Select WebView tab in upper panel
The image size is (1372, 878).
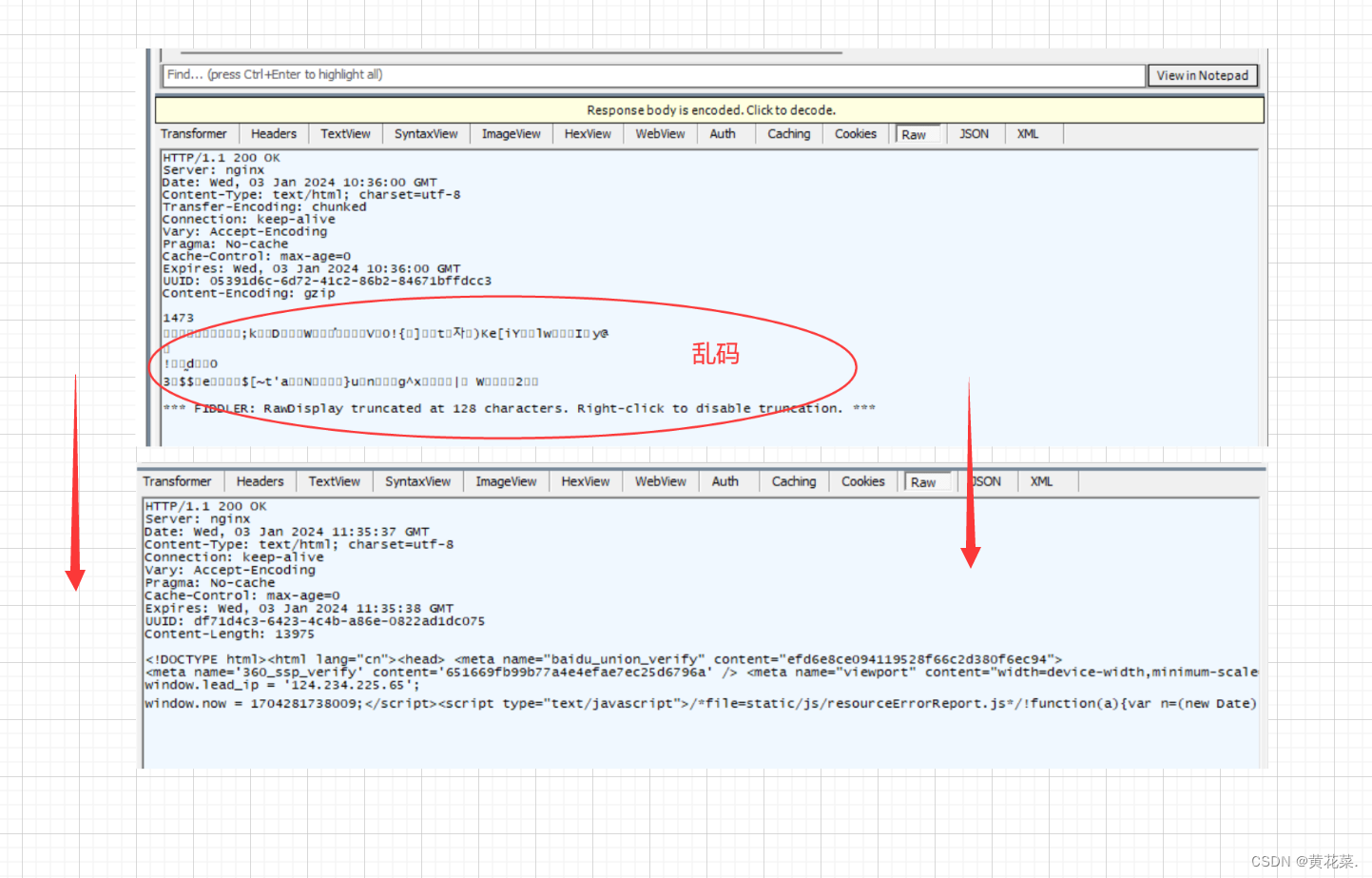660,134
